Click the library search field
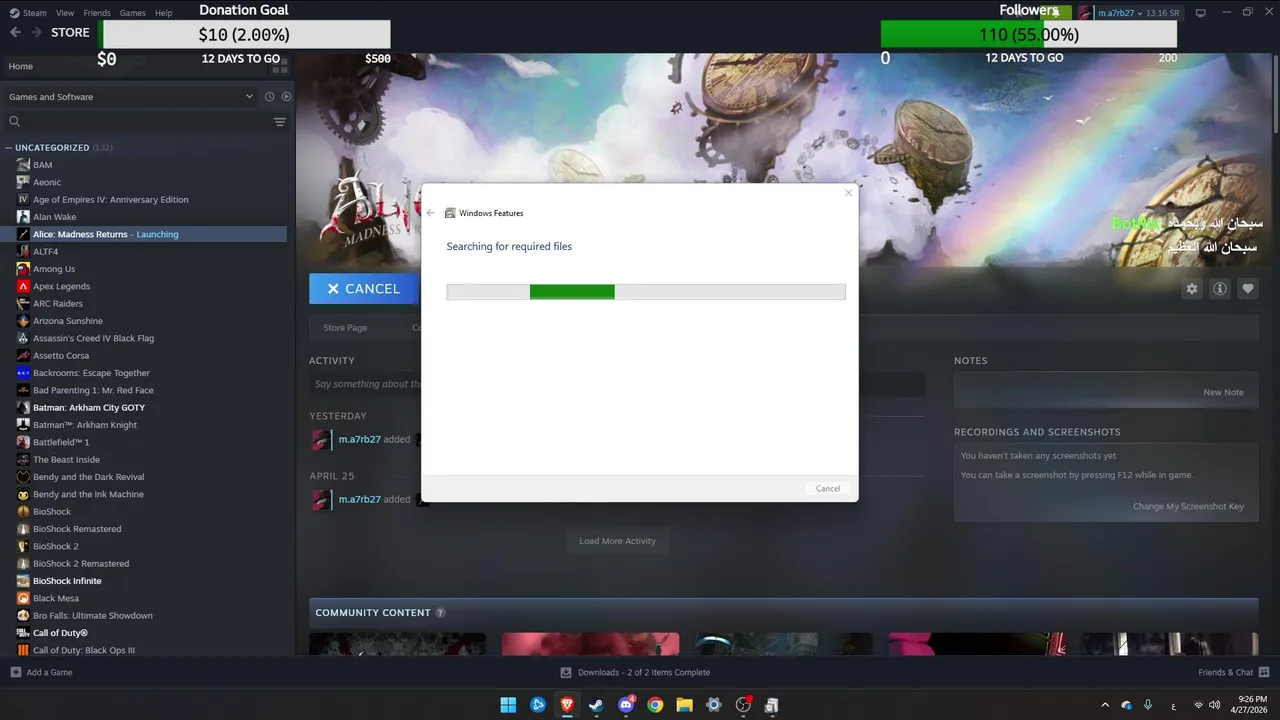 tap(136, 122)
